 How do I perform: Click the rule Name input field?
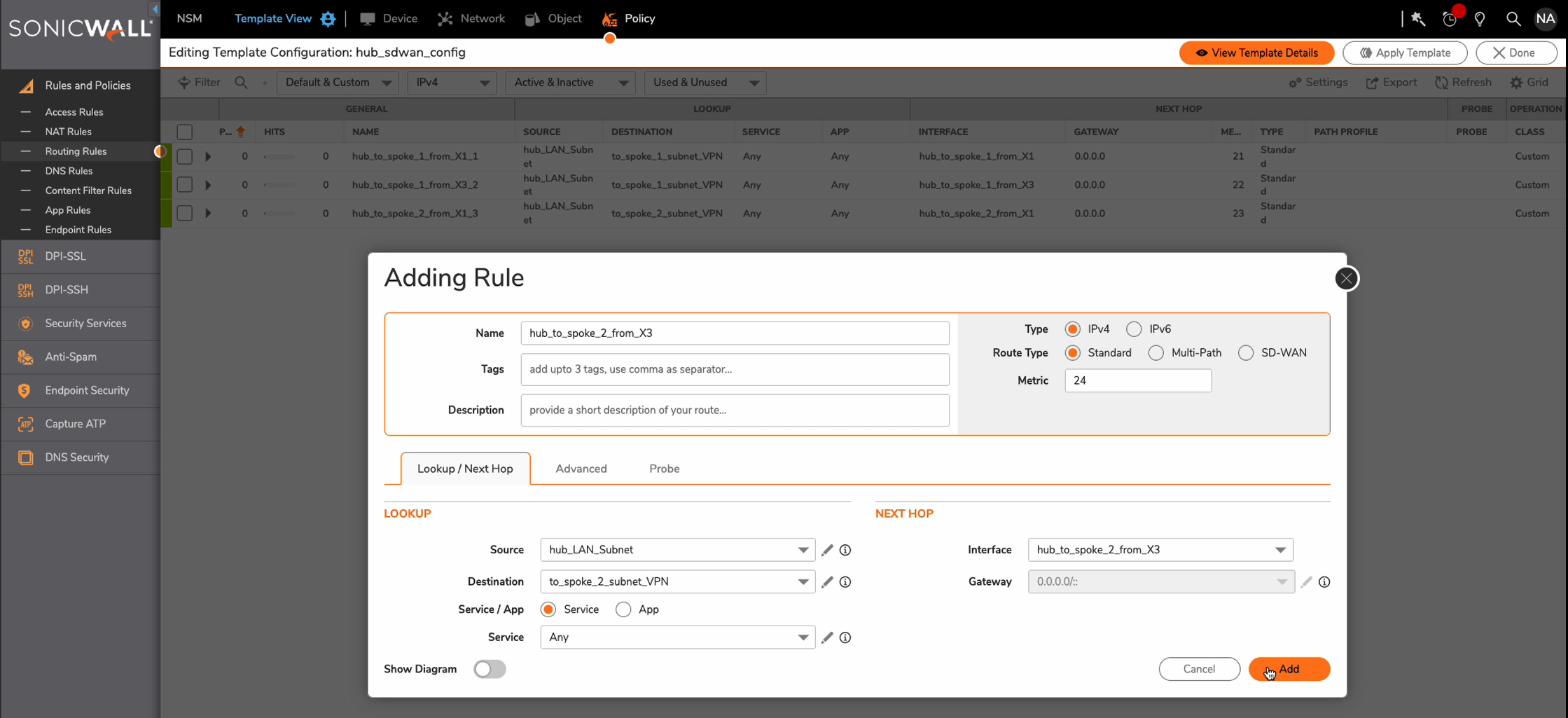click(735, 333)
